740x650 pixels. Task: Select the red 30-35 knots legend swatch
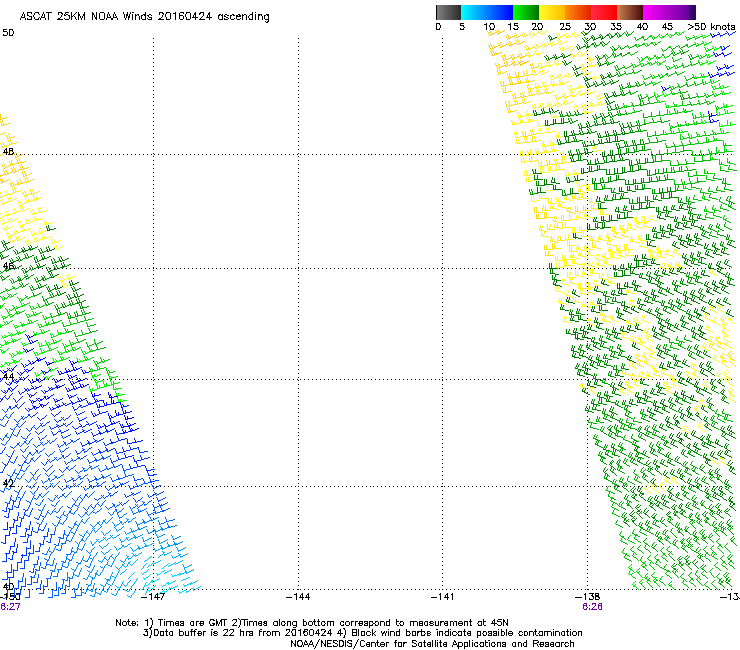[x=604, y=12]
